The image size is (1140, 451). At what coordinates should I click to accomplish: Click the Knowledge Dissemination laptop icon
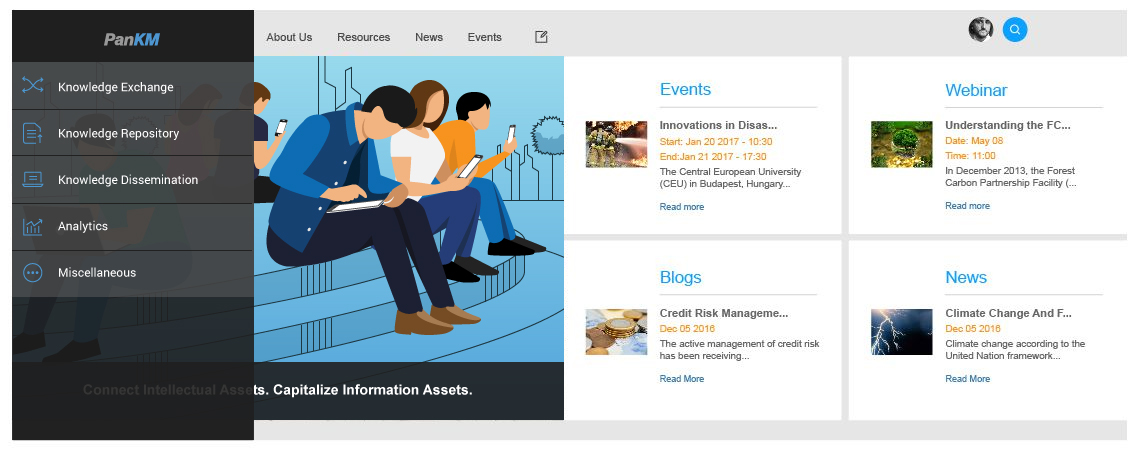click(33, 179)
